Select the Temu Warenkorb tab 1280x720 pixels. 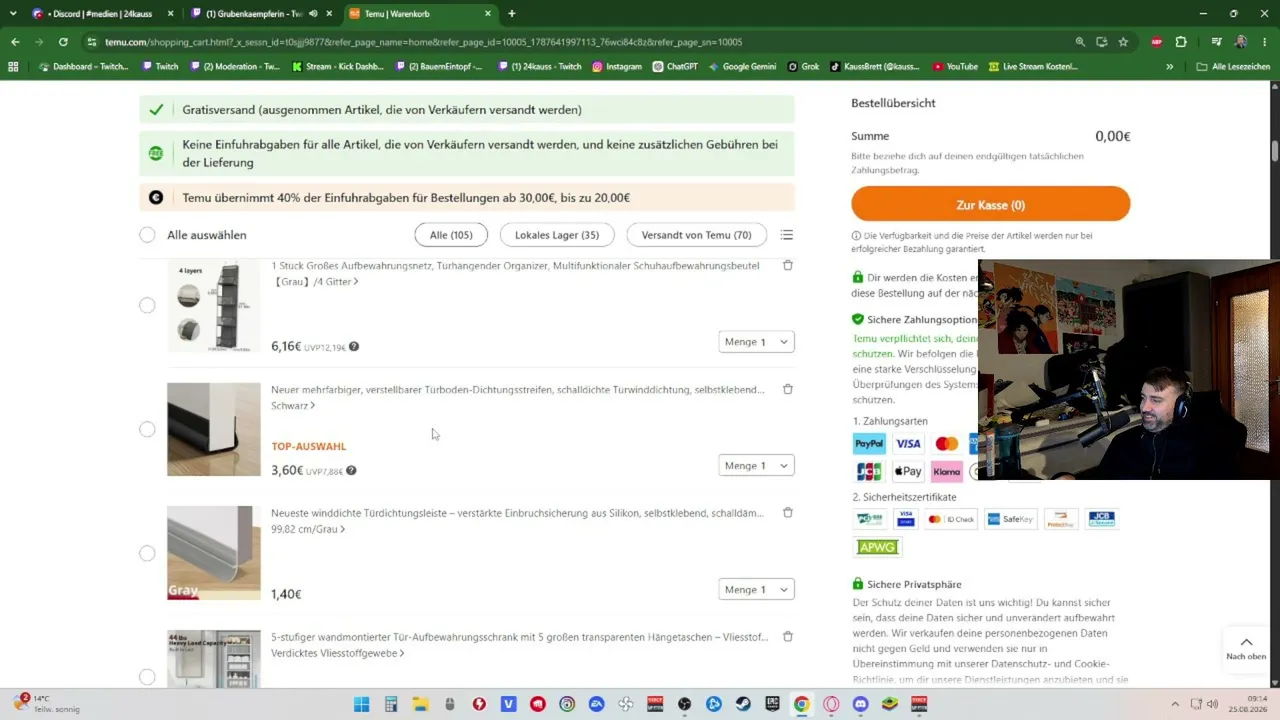[420, 14]
